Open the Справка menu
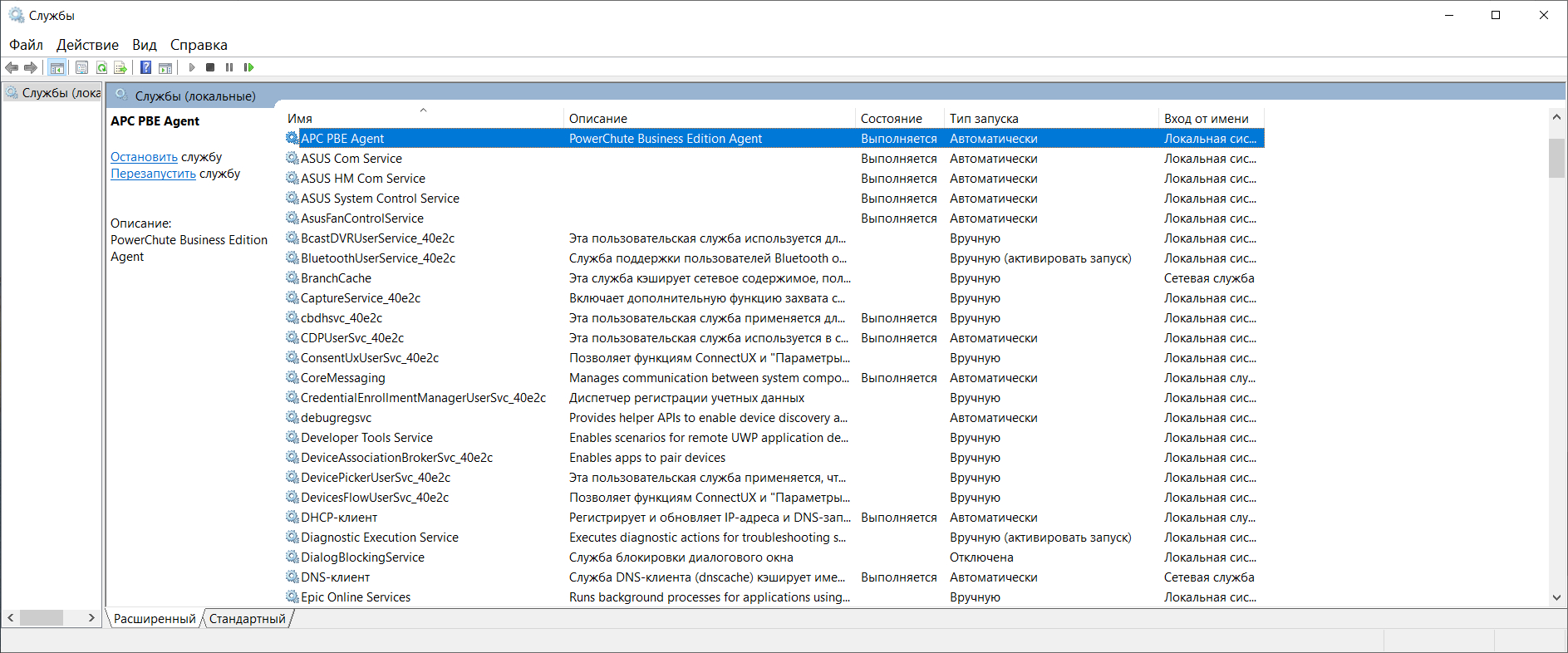Screen dimensions: 1568x653 tap(199, 45)
